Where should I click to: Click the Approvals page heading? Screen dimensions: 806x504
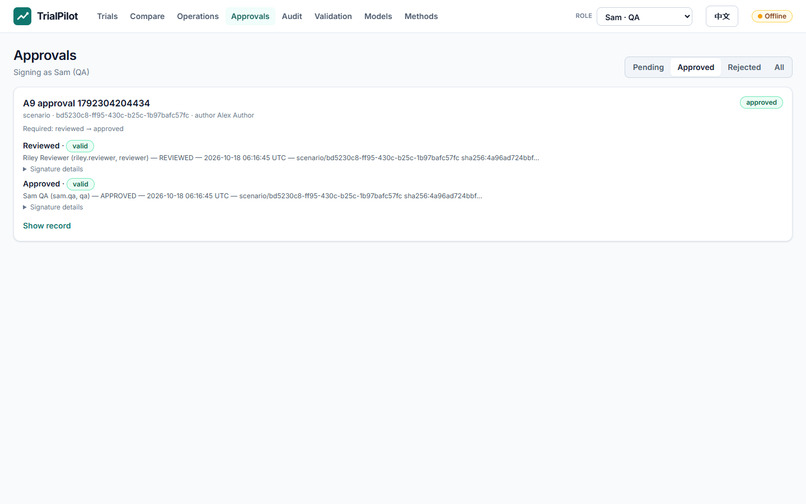point(45,55)
